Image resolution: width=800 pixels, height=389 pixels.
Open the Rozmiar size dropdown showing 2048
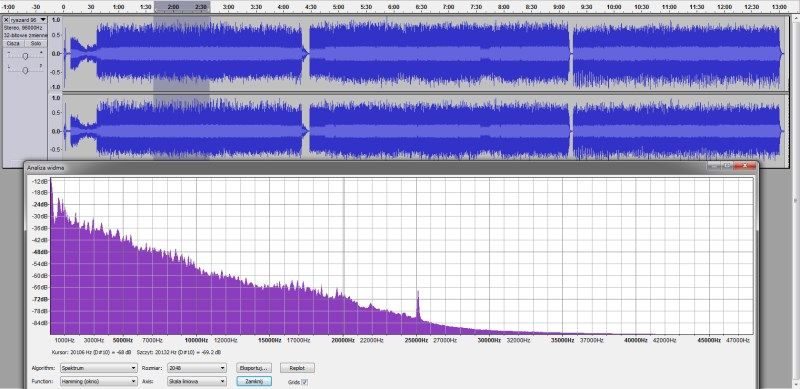tap(196, 368)
